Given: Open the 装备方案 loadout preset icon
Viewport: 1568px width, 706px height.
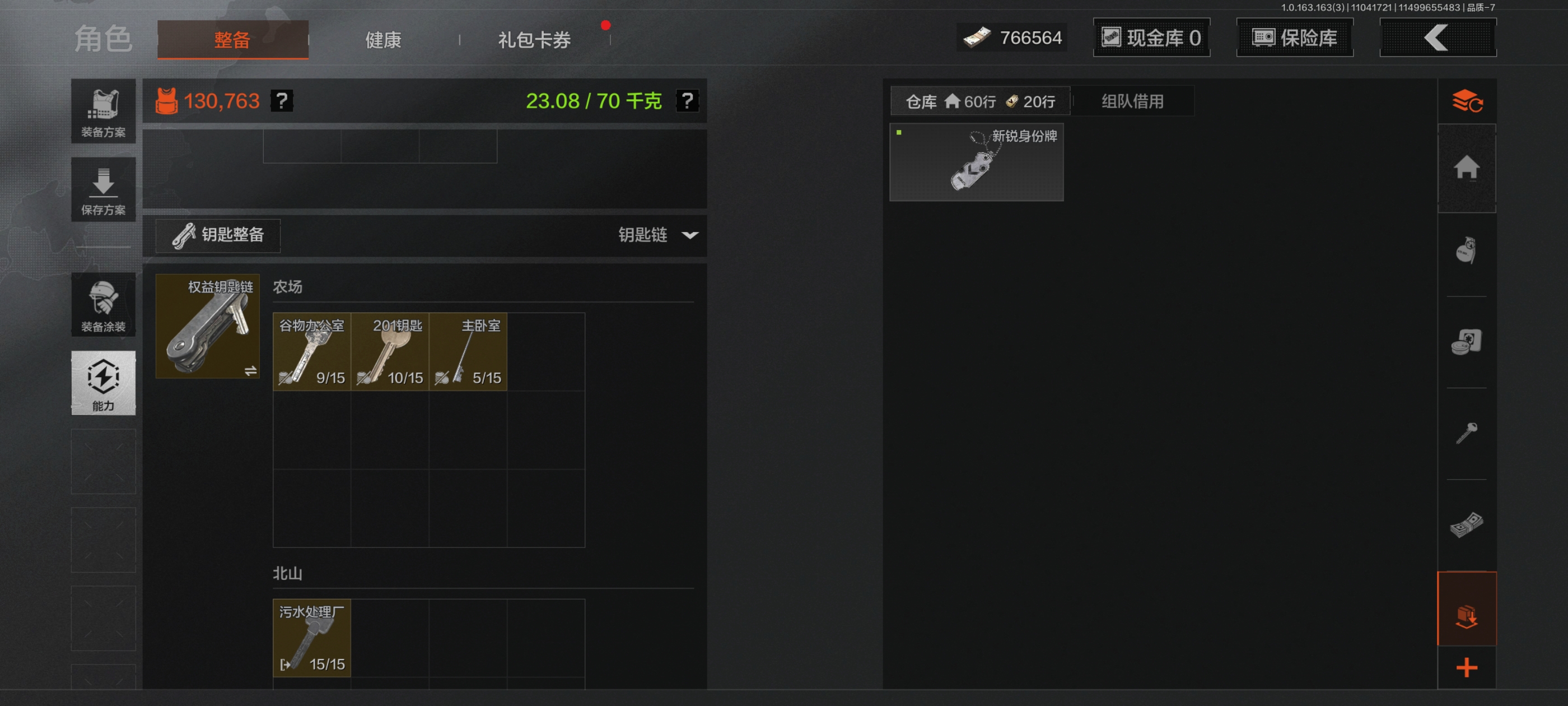Looking at the screenshot, I should tap(104, 112).
